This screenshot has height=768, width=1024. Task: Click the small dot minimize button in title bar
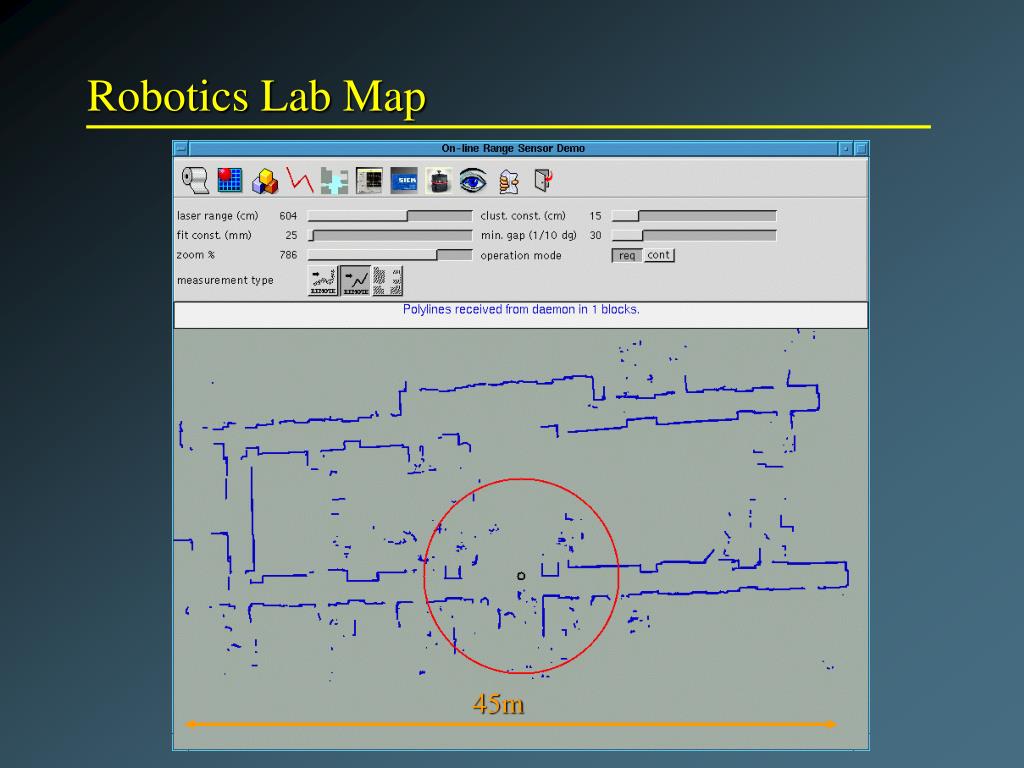846,149
